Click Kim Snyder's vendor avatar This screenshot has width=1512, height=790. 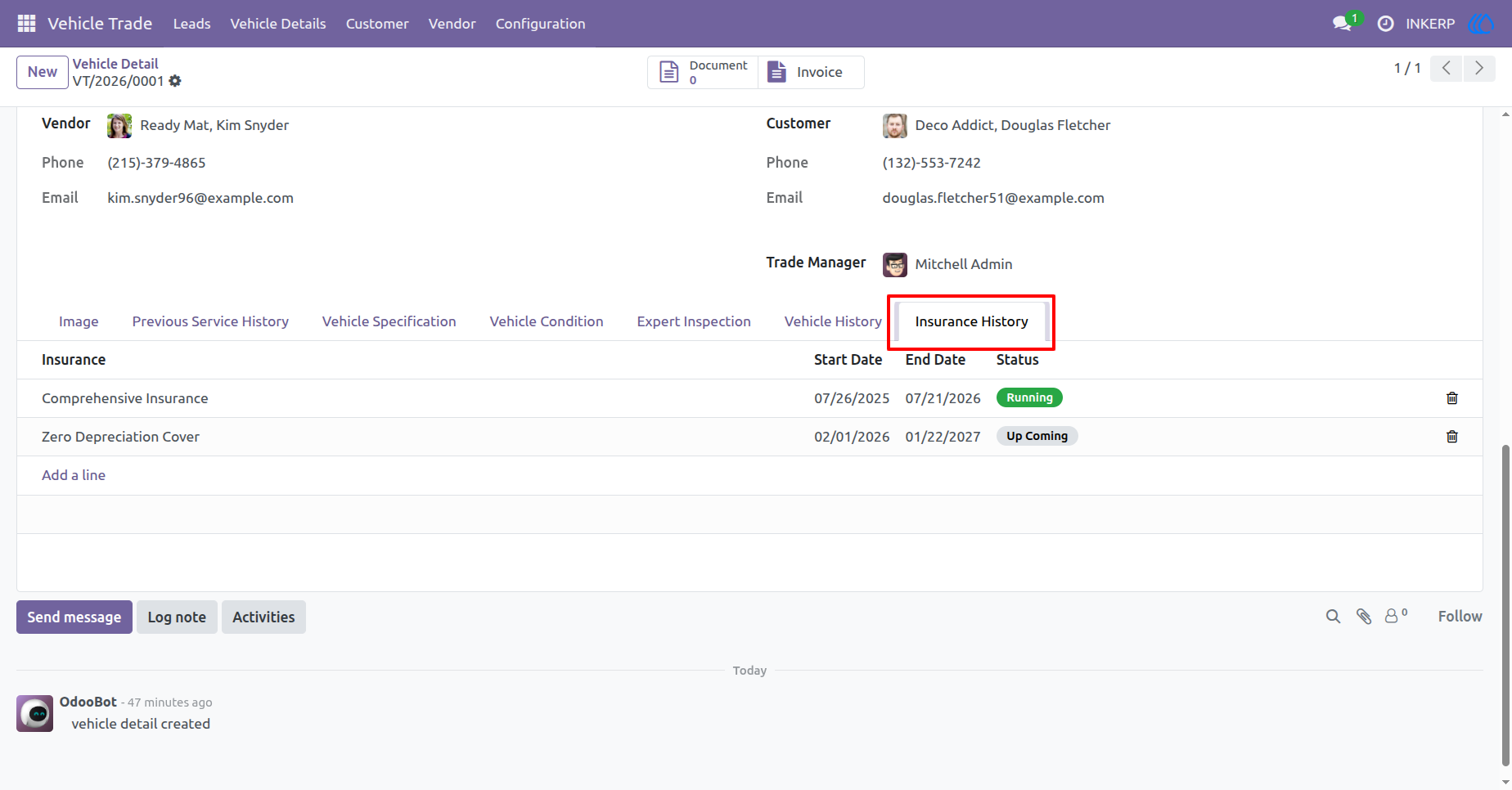pyautogui.click(x=119, y=126)
